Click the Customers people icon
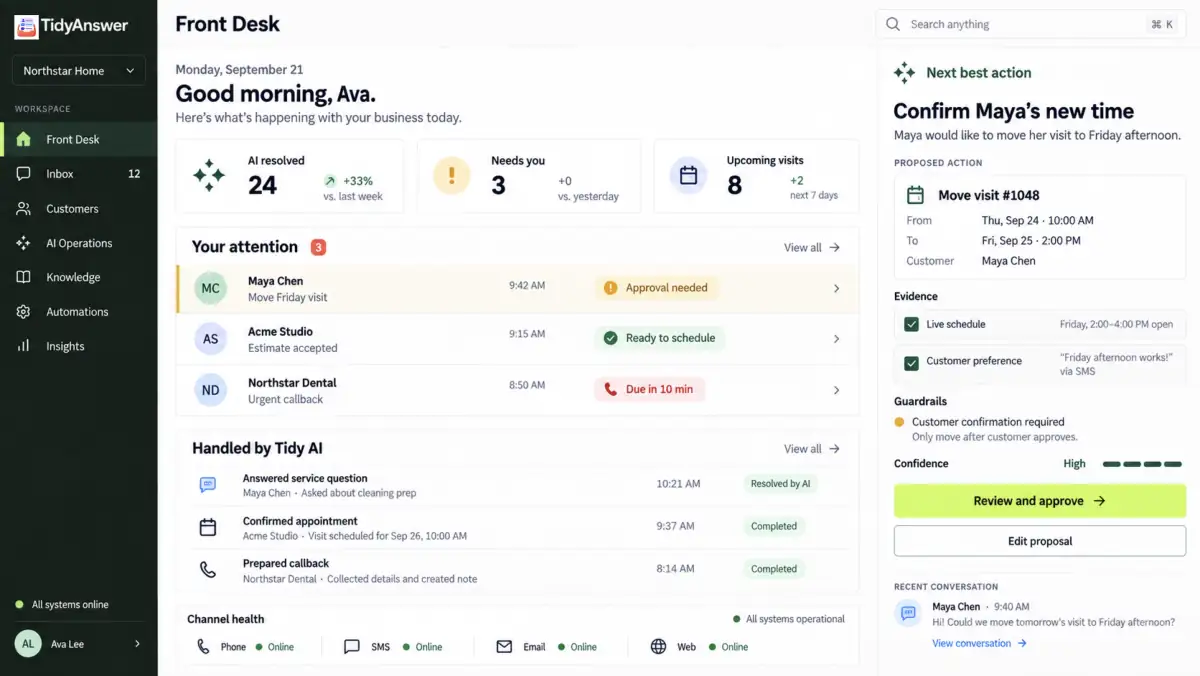 click(23, 209)
